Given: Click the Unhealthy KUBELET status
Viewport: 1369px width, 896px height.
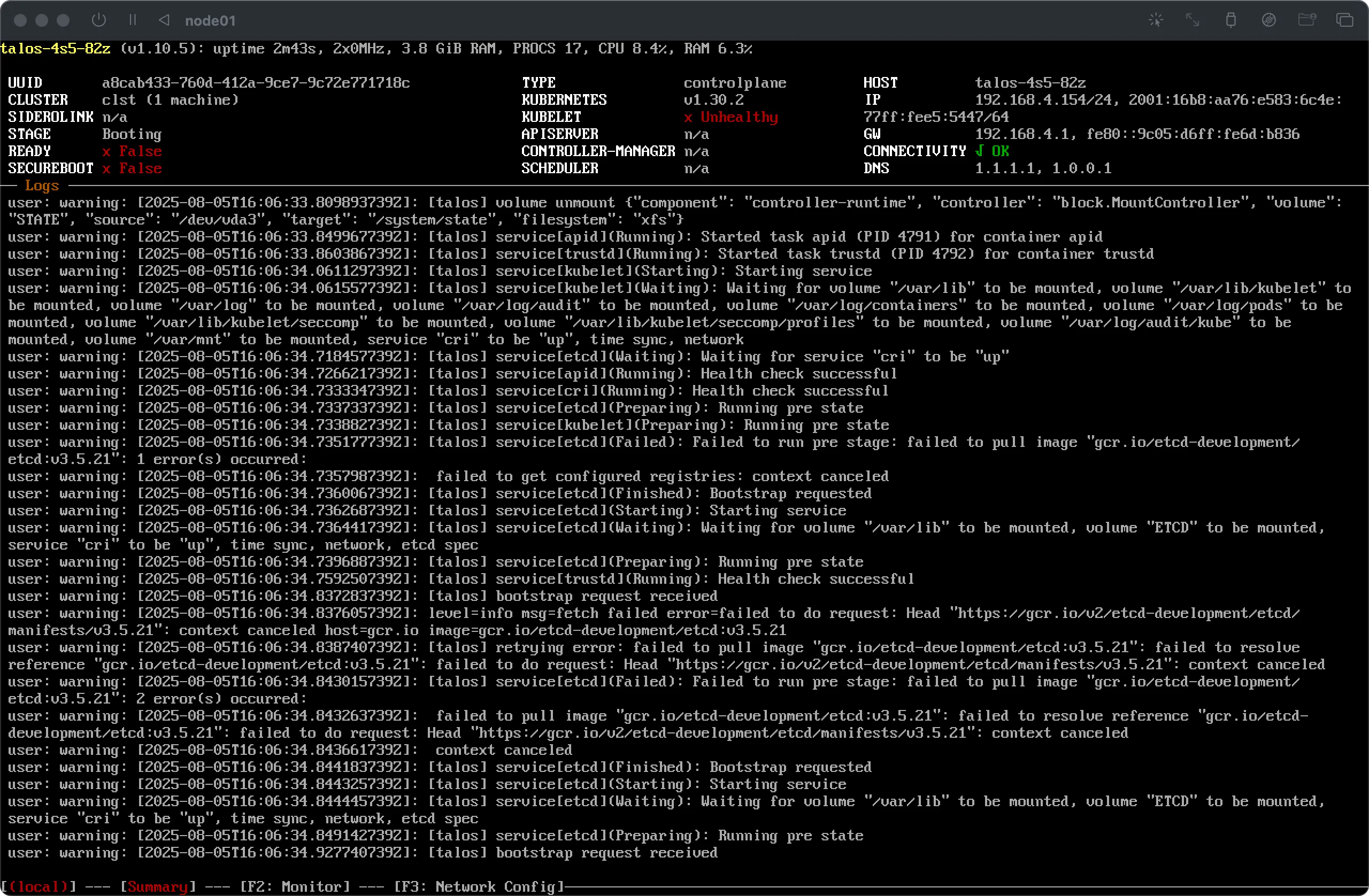Looking at the screenshot, I should click(732, 117).
